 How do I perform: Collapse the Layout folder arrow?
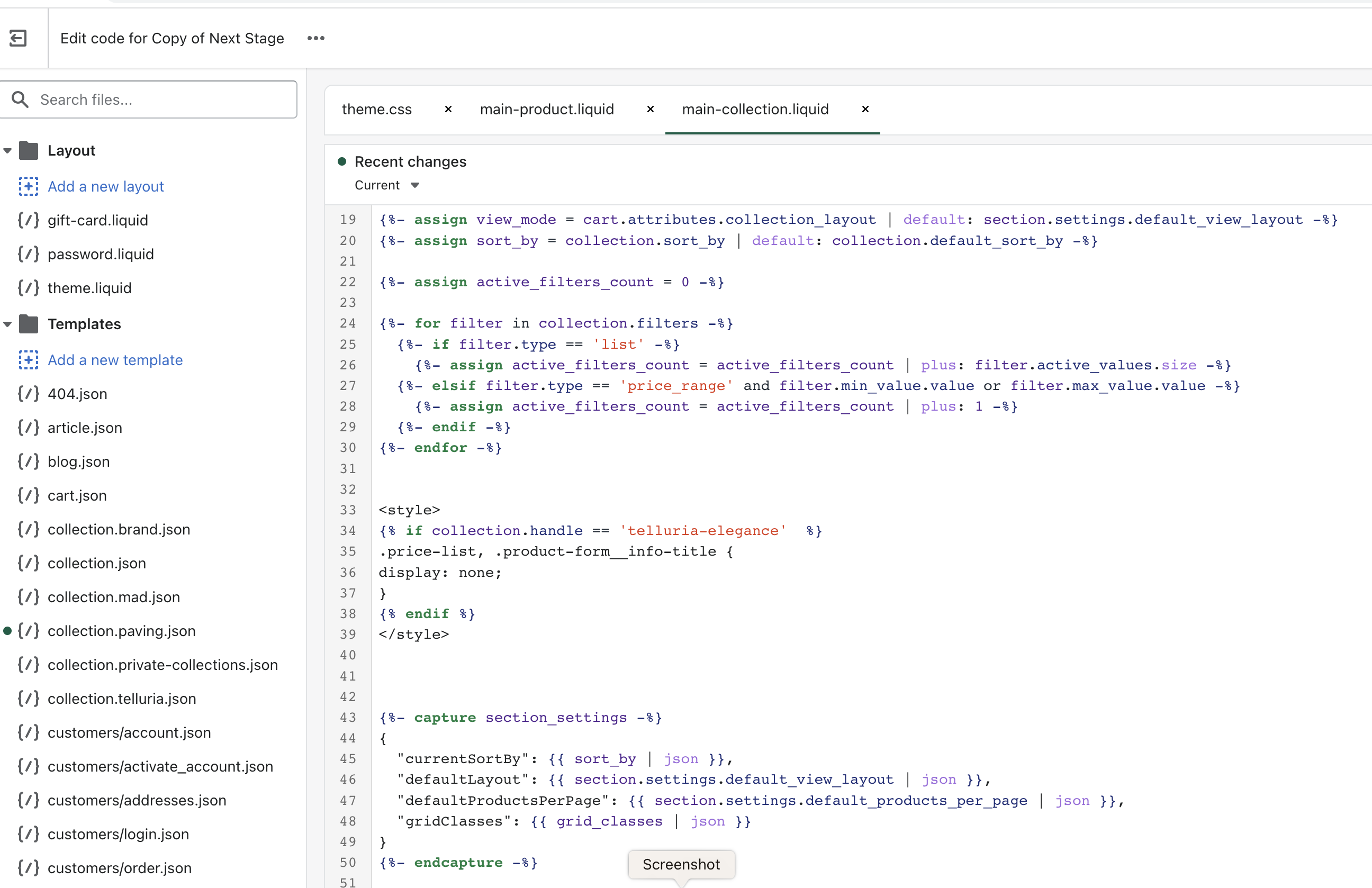point(7,151)
